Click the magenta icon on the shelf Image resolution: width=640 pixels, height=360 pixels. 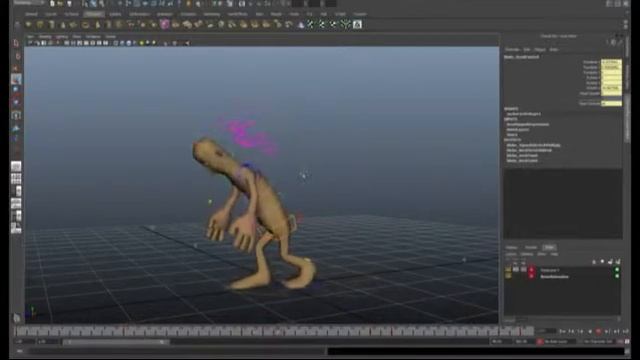164,24
